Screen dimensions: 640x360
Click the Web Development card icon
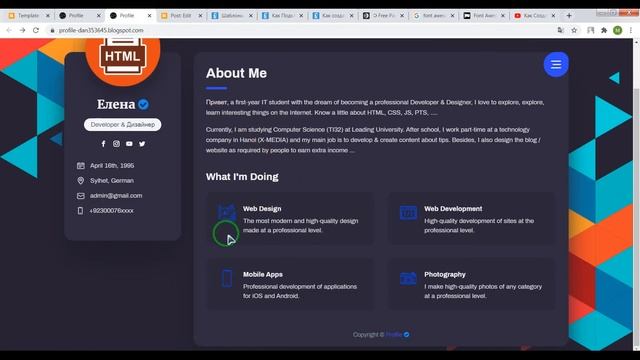coord(408,213)
